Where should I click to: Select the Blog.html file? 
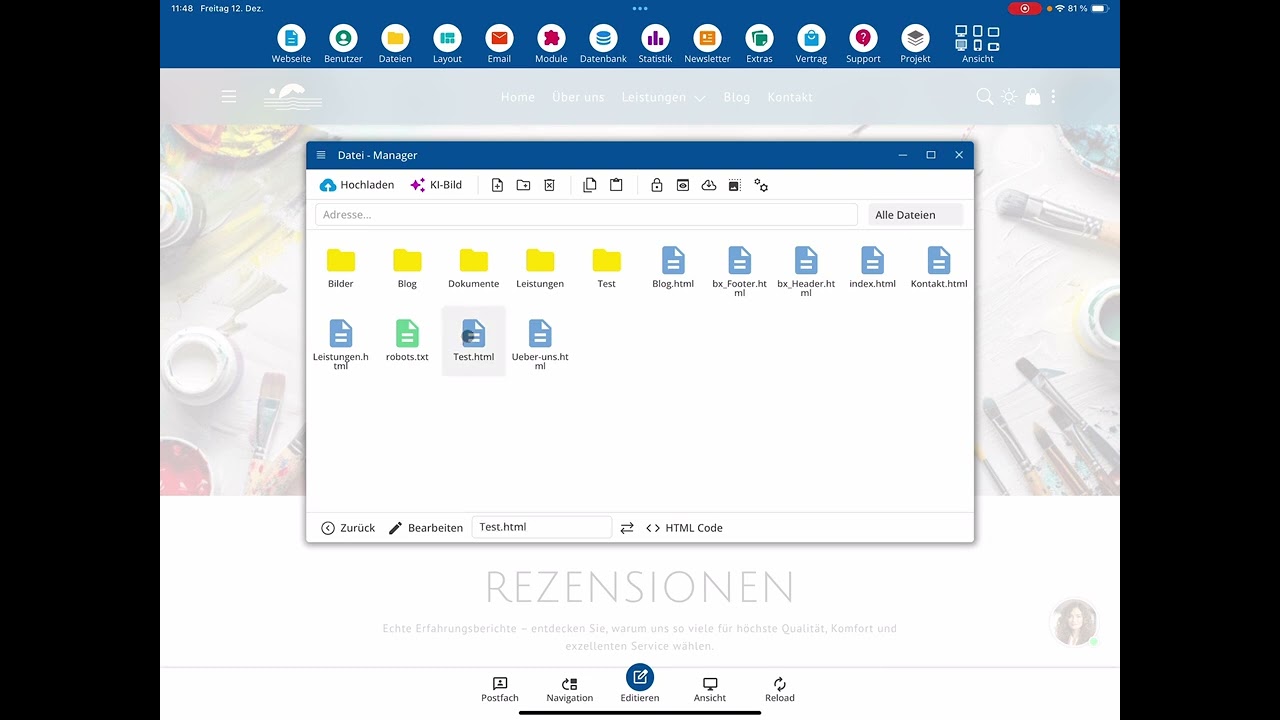click(673, 268)
